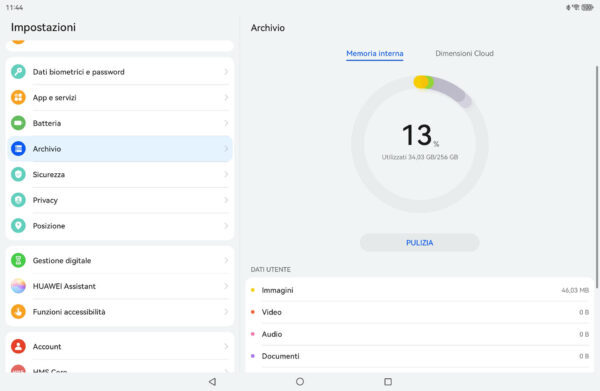The height and width of the screenshot is (391, 600).
Task: Open chevron for App e servizi
Action: 226,97
